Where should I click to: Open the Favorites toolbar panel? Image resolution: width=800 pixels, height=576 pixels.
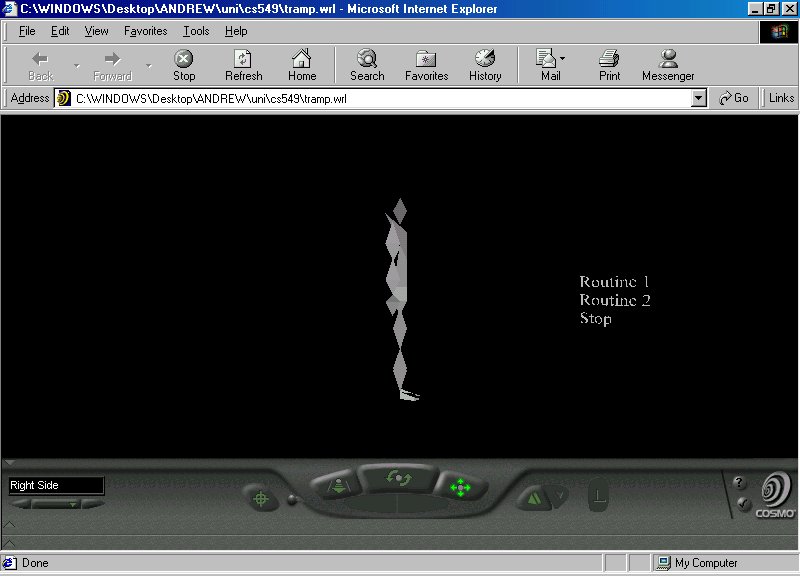point(426,65)
